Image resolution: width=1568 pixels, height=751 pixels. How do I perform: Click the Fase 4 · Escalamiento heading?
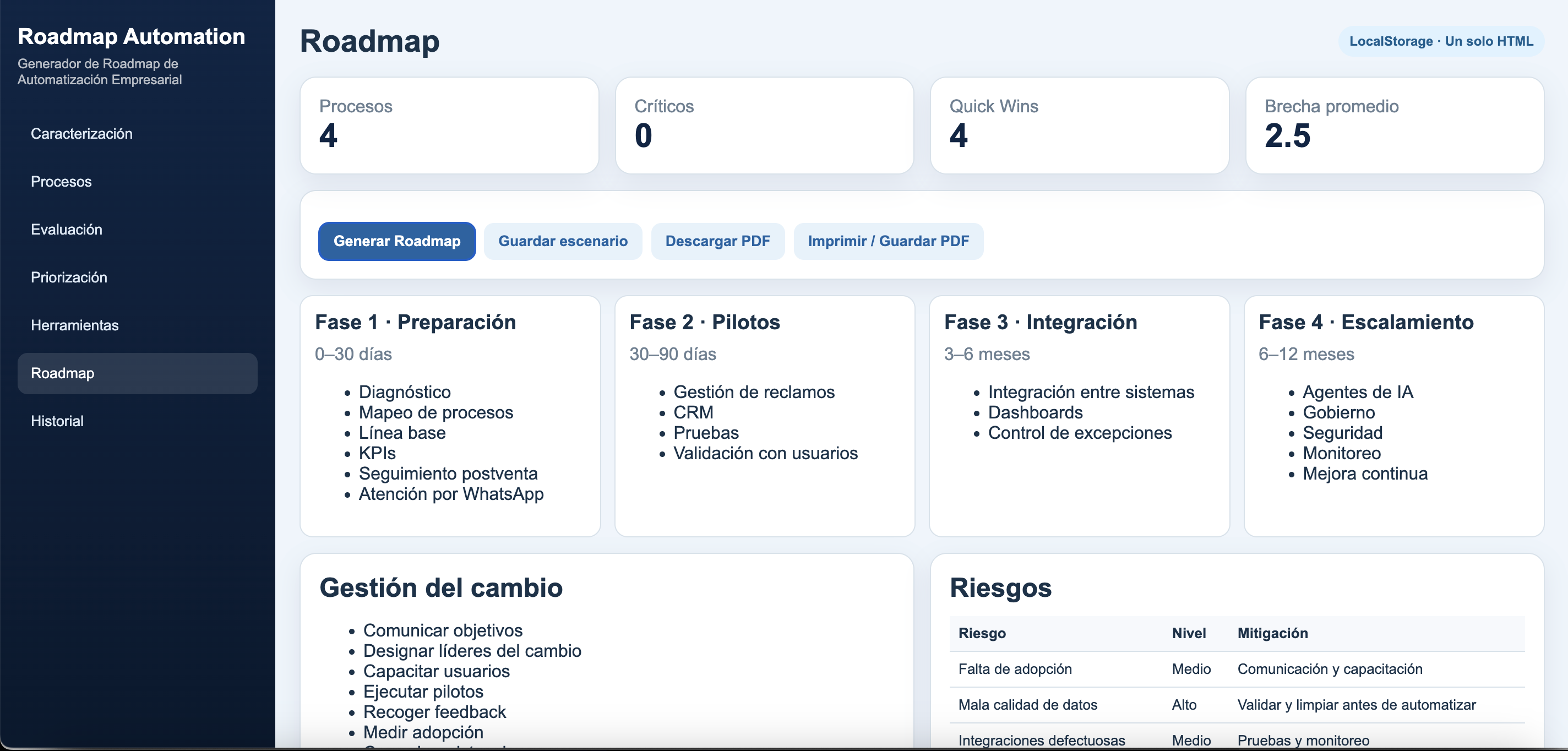pyautogui.click(x=1366, y=323)
